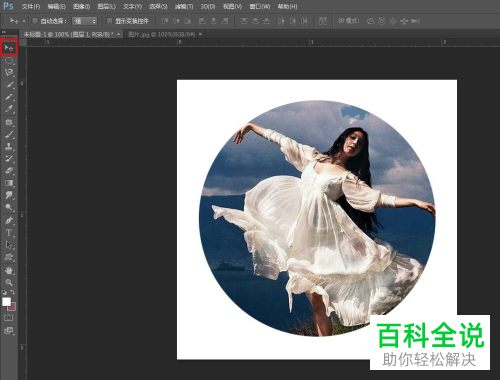Image resolution: width=500 pixels, height=380 pixels.
Task: Choose the 3D rotate mode icon
Action: pyautogui.click(x=371, y=21)
